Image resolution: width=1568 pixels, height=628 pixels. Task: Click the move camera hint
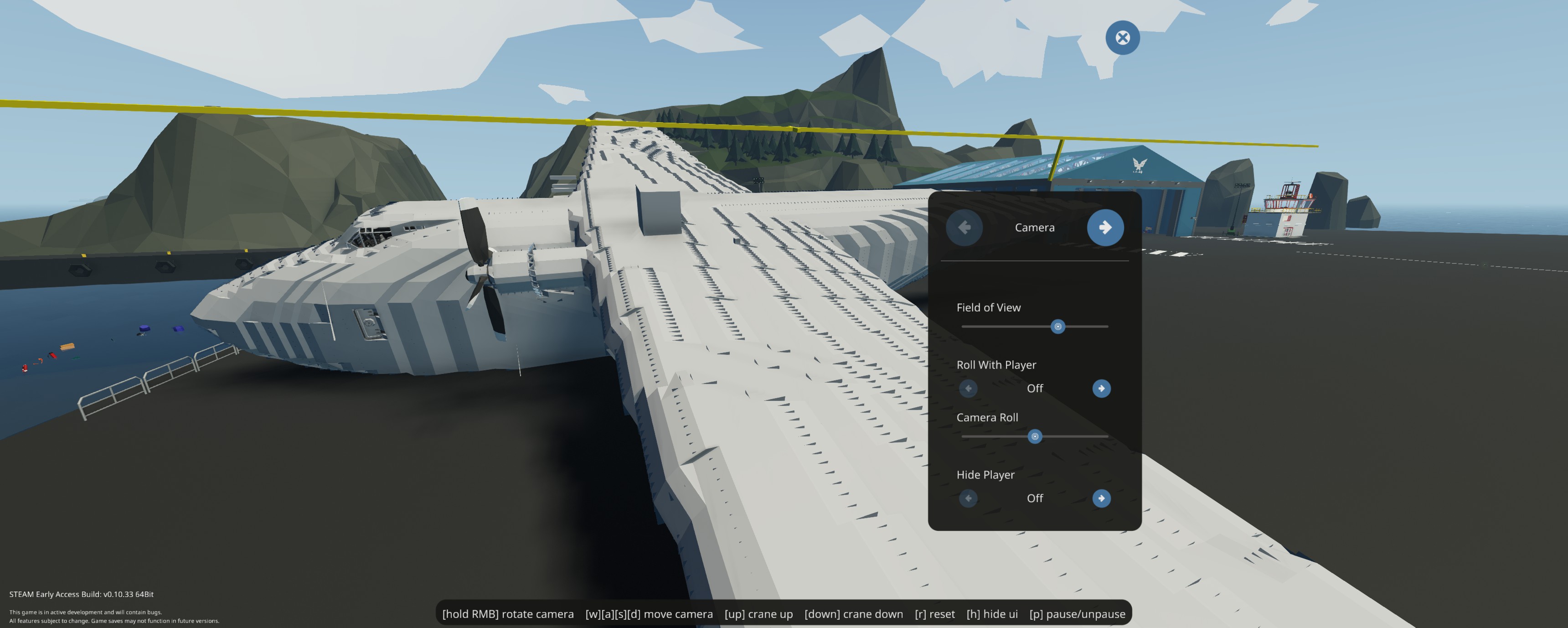[649, 613]
